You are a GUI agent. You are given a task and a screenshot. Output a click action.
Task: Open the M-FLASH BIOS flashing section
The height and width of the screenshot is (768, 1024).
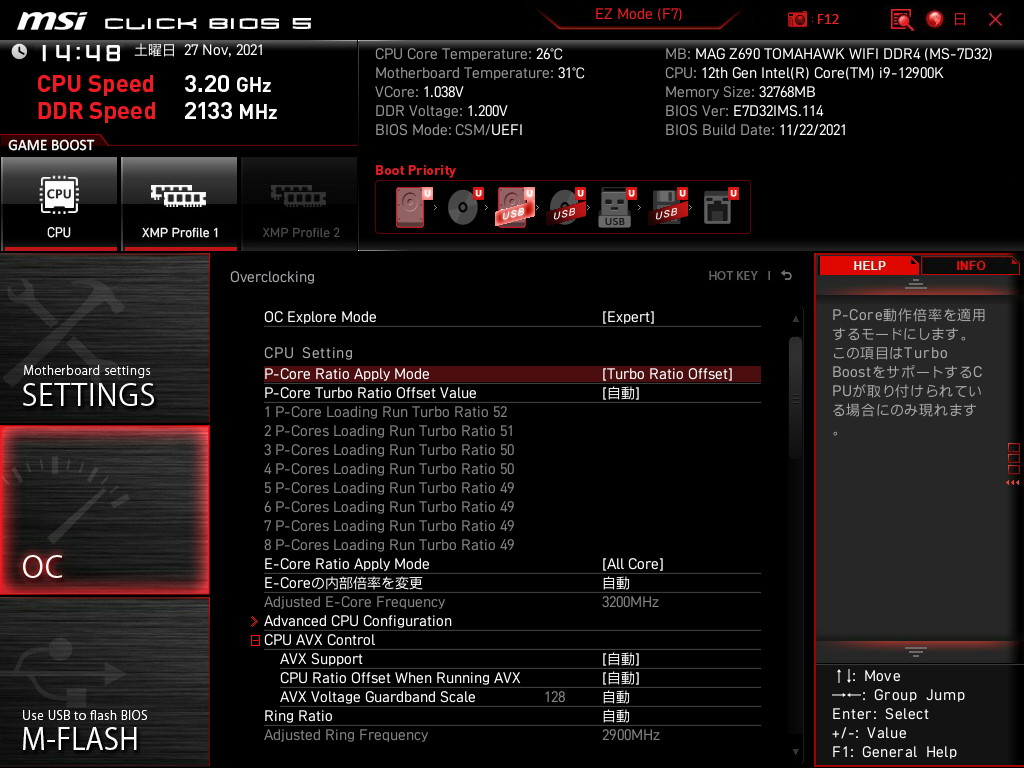[105, 682]
